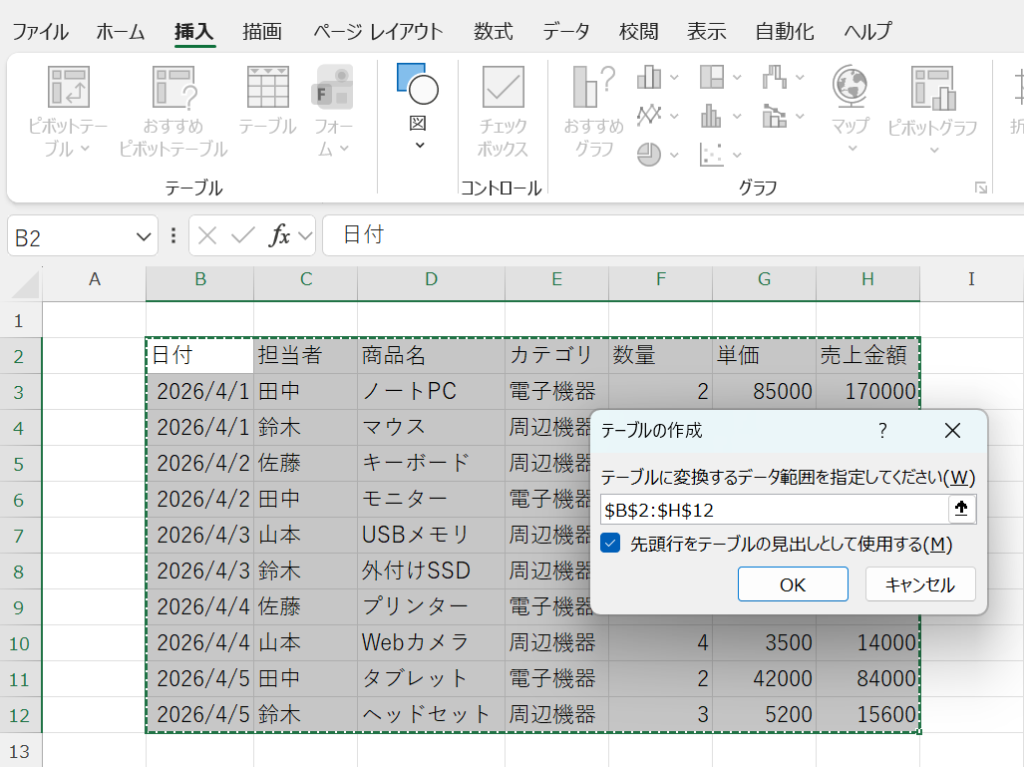This screenshot has height=767, width=1024.
Task: Click the マップ globe chart icon
Action: coord(850,88)
